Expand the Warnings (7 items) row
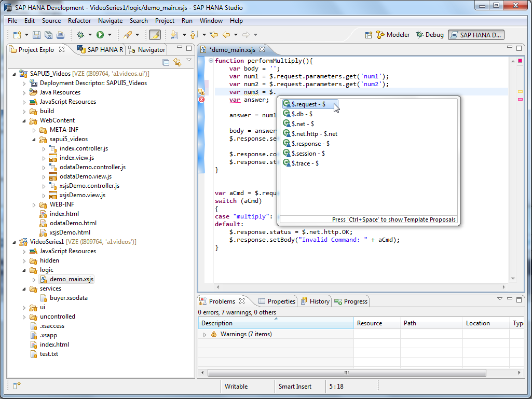This screenshot has width=532, height=399. point(204,335)
